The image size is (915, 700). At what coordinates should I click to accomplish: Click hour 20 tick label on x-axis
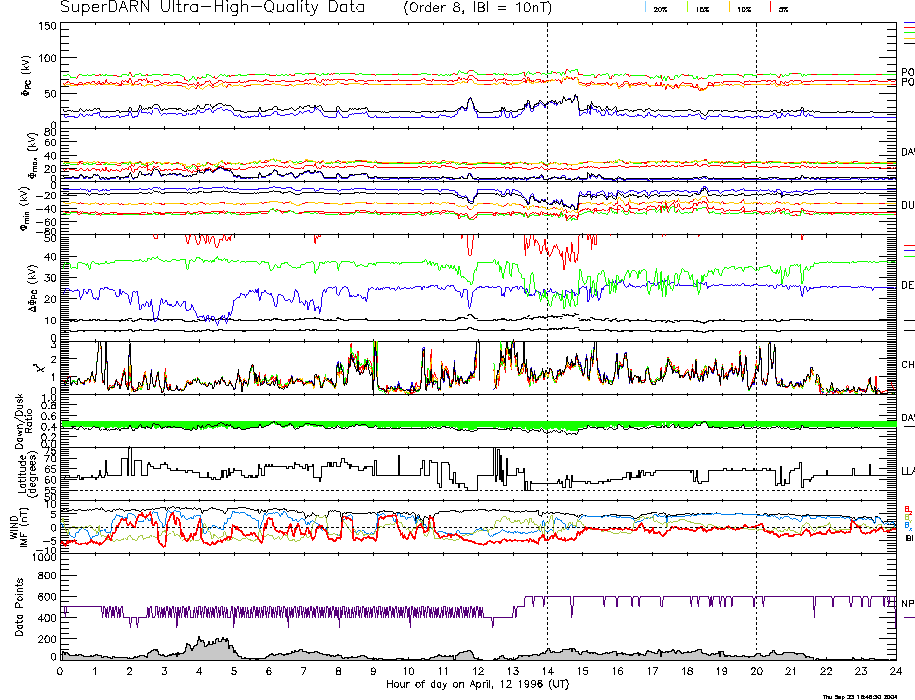click(756, 672)
